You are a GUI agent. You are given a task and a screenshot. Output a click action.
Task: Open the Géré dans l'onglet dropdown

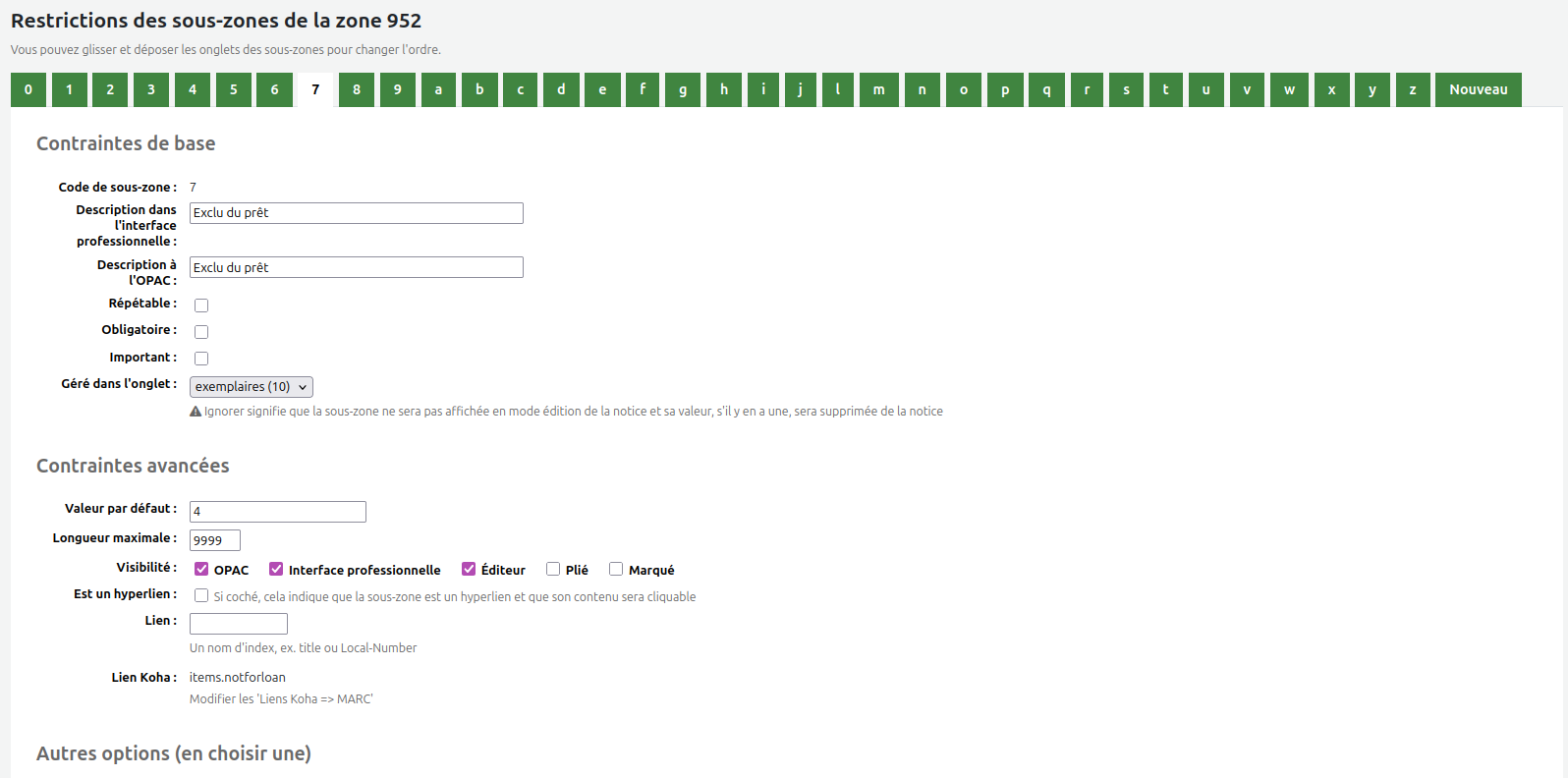(x=251, y=387)
